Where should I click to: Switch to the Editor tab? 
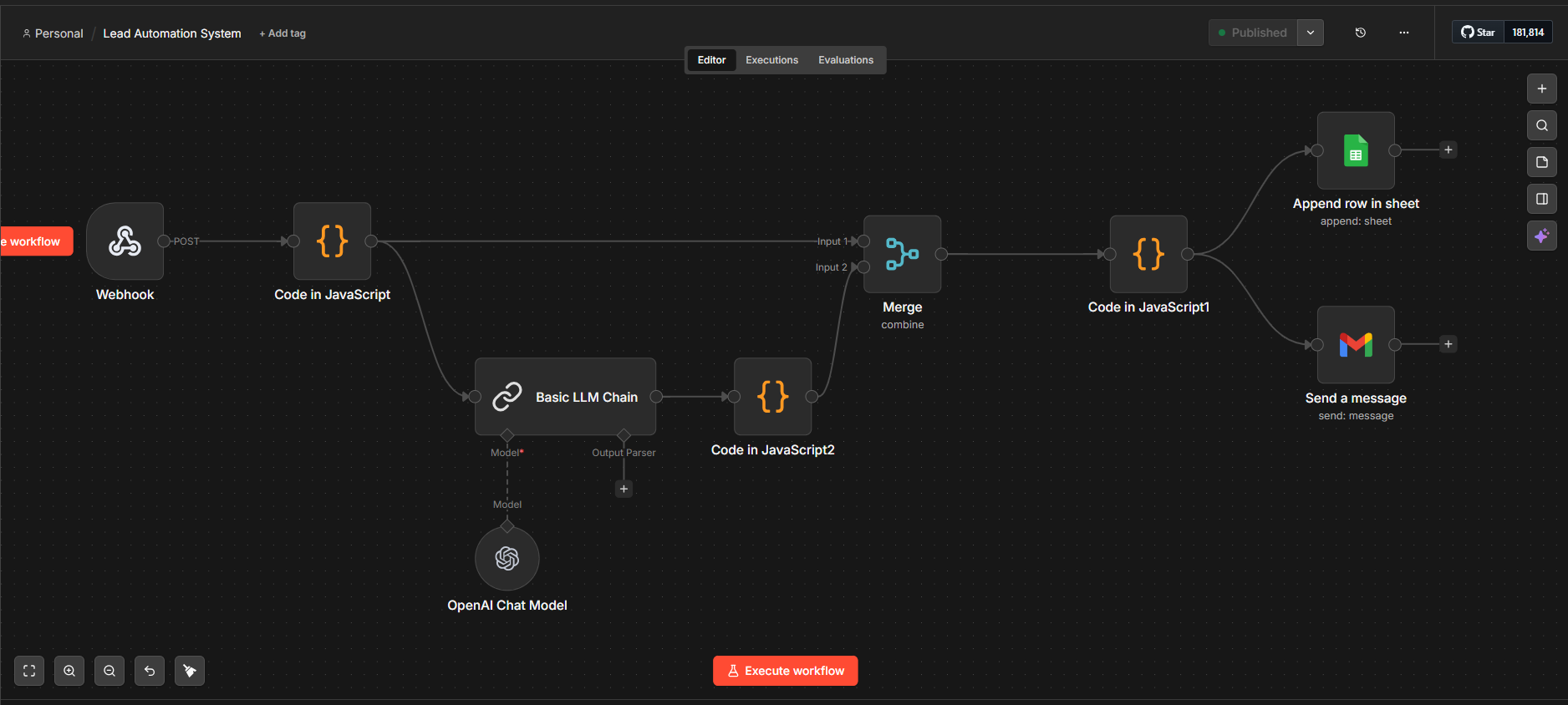pyautogui.click(x=712, y=60)
